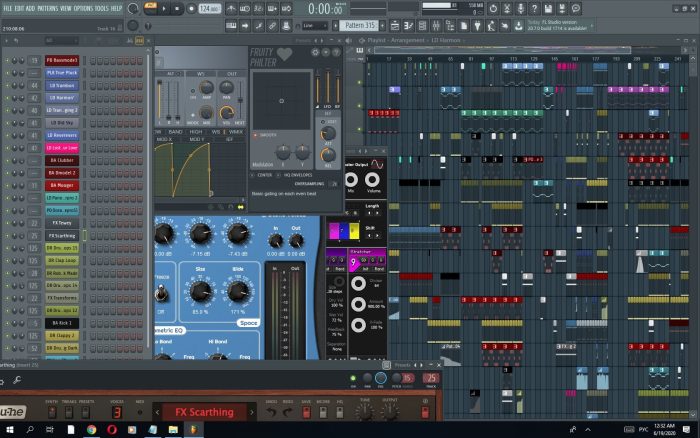The image size is (700, 438).
Task: Click the 124 tempo display
Action: 209,8
